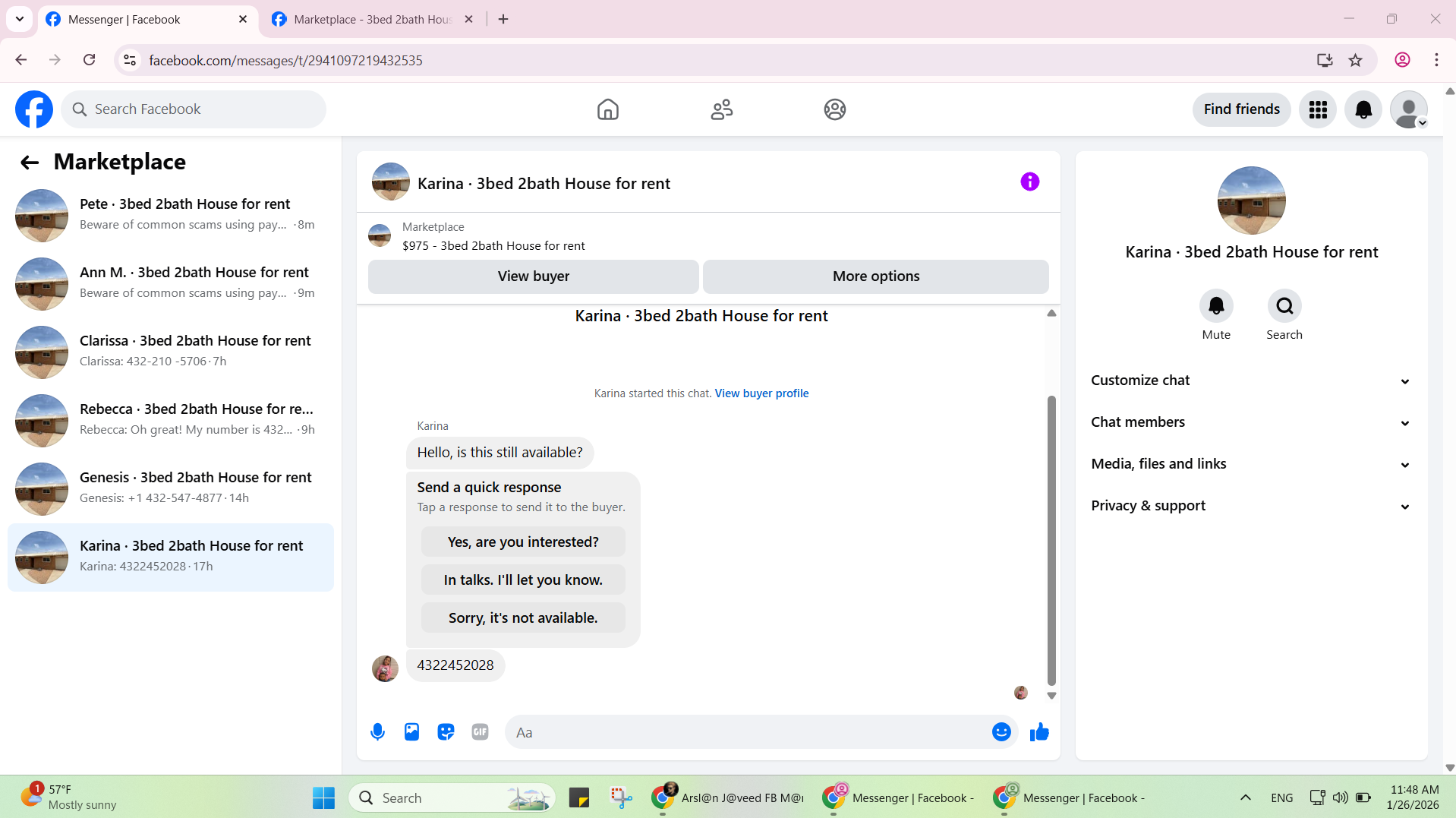The image size is (1456, 818).
Task: Open Ann M. conversation
Action: tap(171, 284)
